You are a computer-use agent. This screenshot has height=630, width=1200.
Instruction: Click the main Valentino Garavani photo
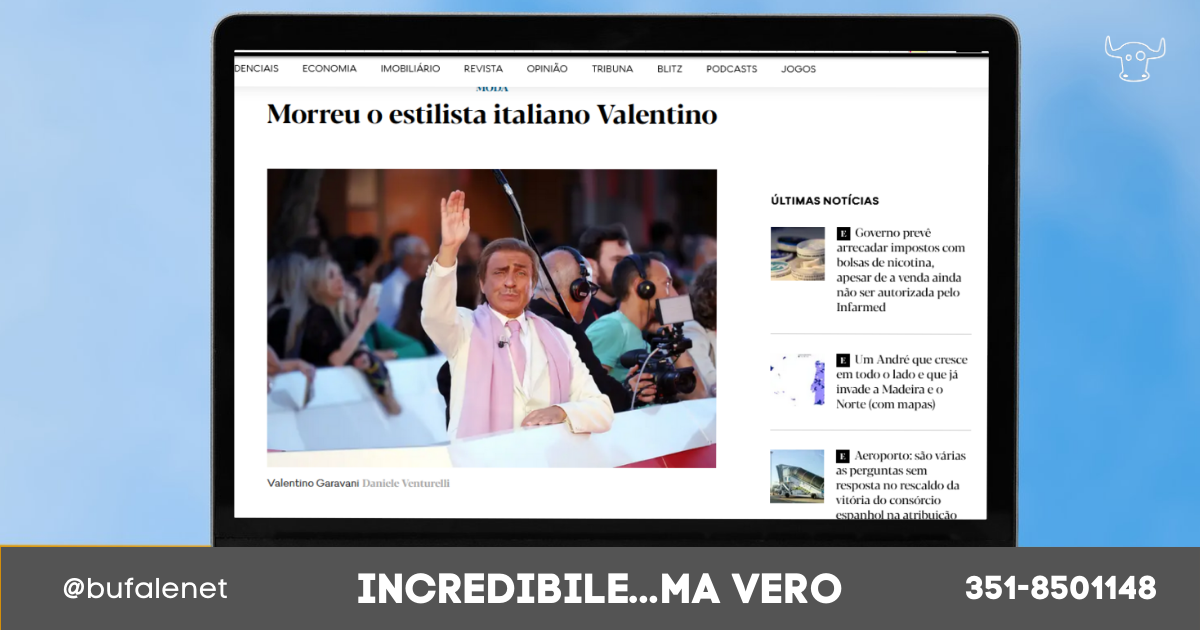(491, 317)
